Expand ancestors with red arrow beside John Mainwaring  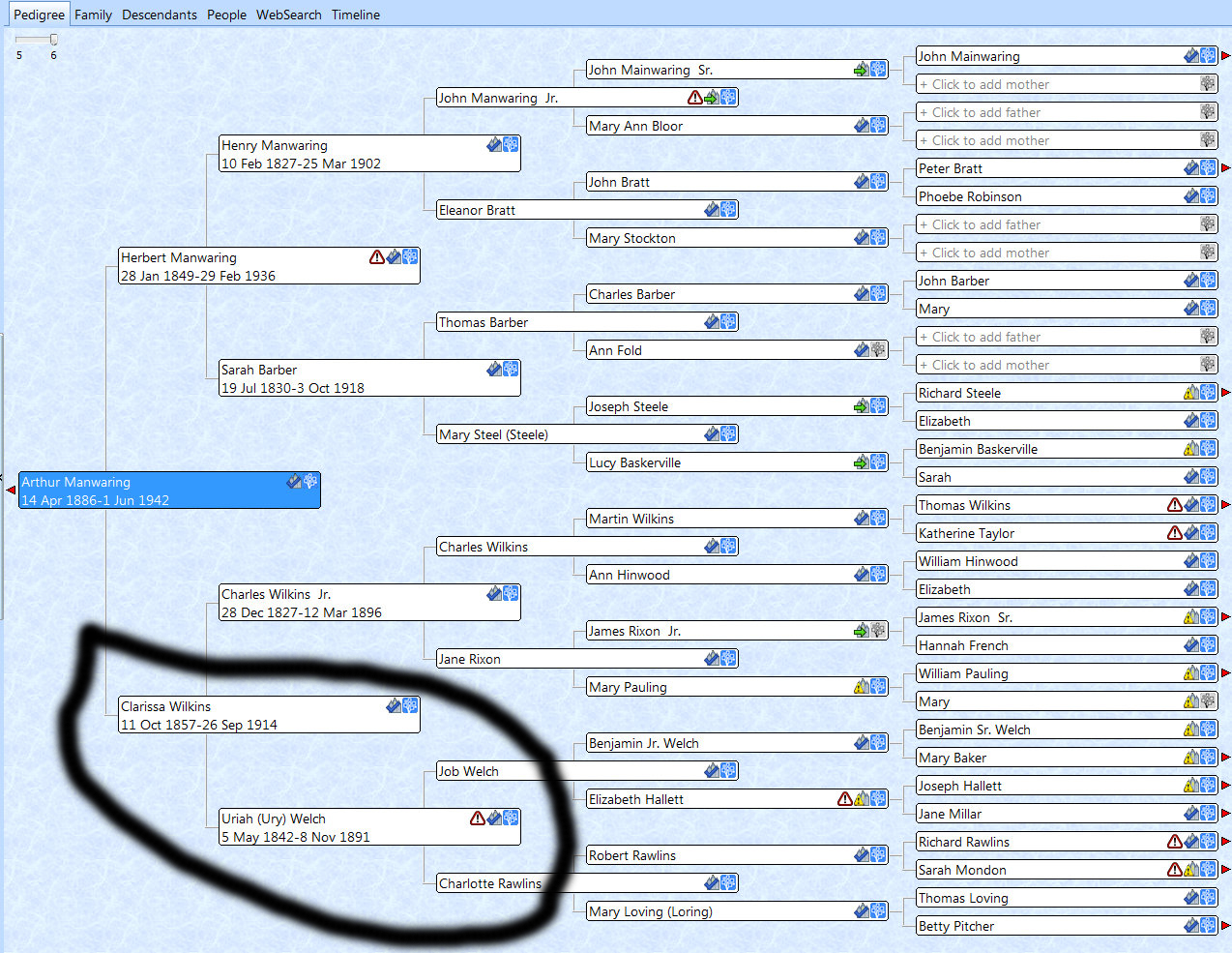(1226, 56)
